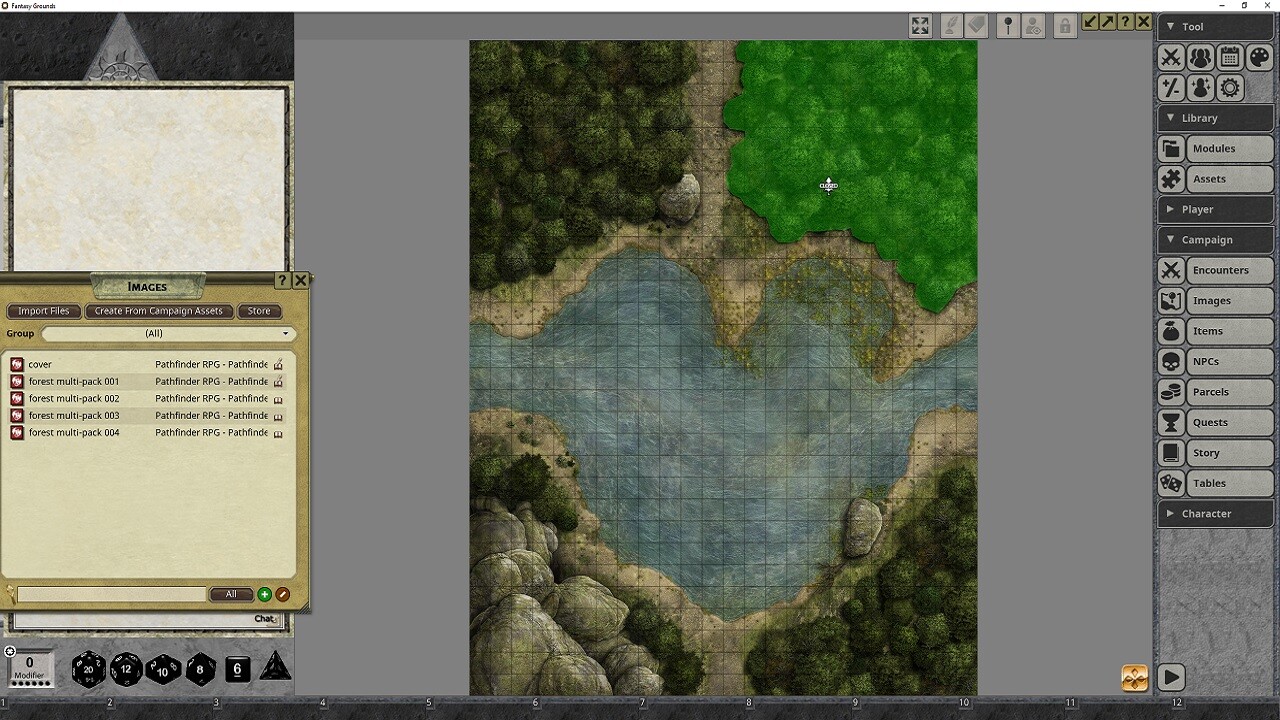Toggle the lock icon on the map toolbar
Image resolution: width=1280 pixels, height=720 pixels.
click(x=1064, y=25)
